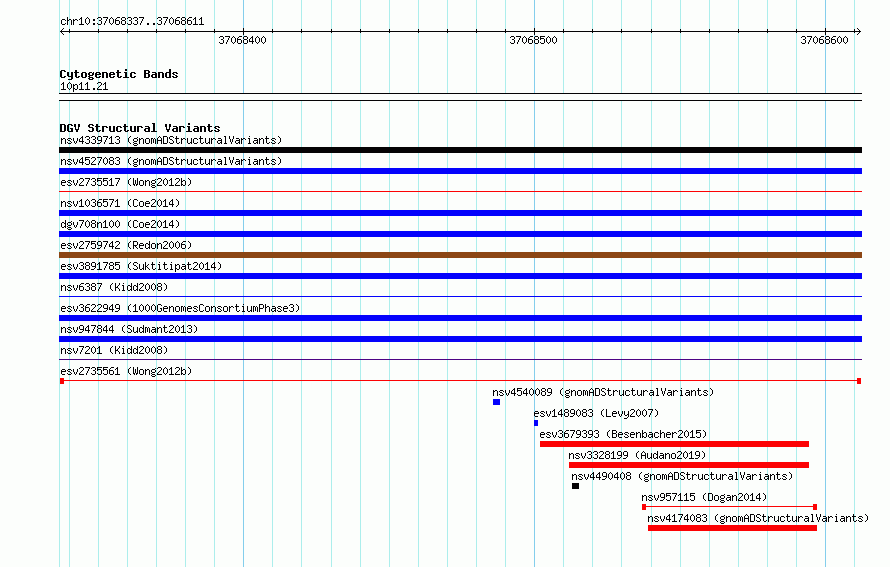Open variant label esv2735517 (Wong2012b)

tap(126, 182)
